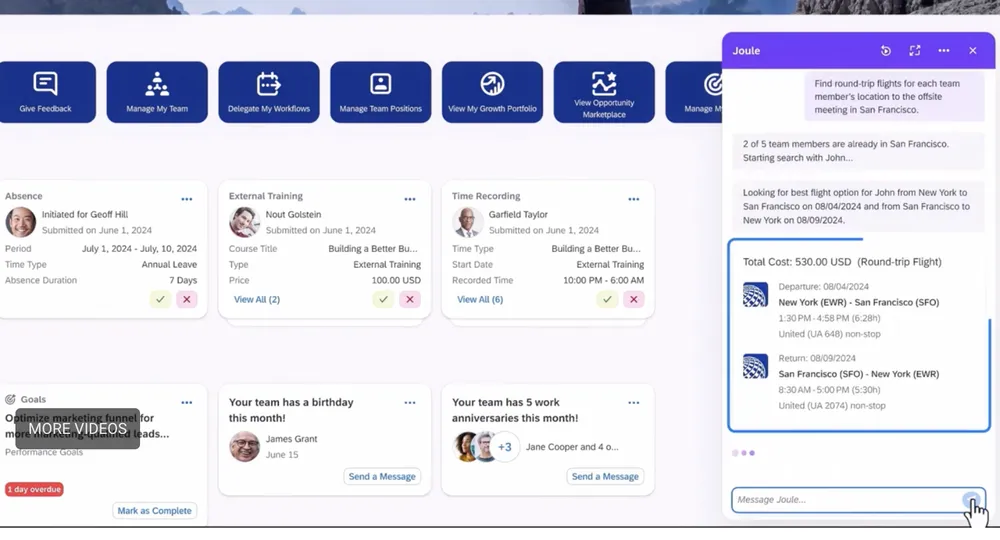This screenshot has height=540, width=1000.
Task: Open the Manage My Team tile
Action: pos(157,92)
